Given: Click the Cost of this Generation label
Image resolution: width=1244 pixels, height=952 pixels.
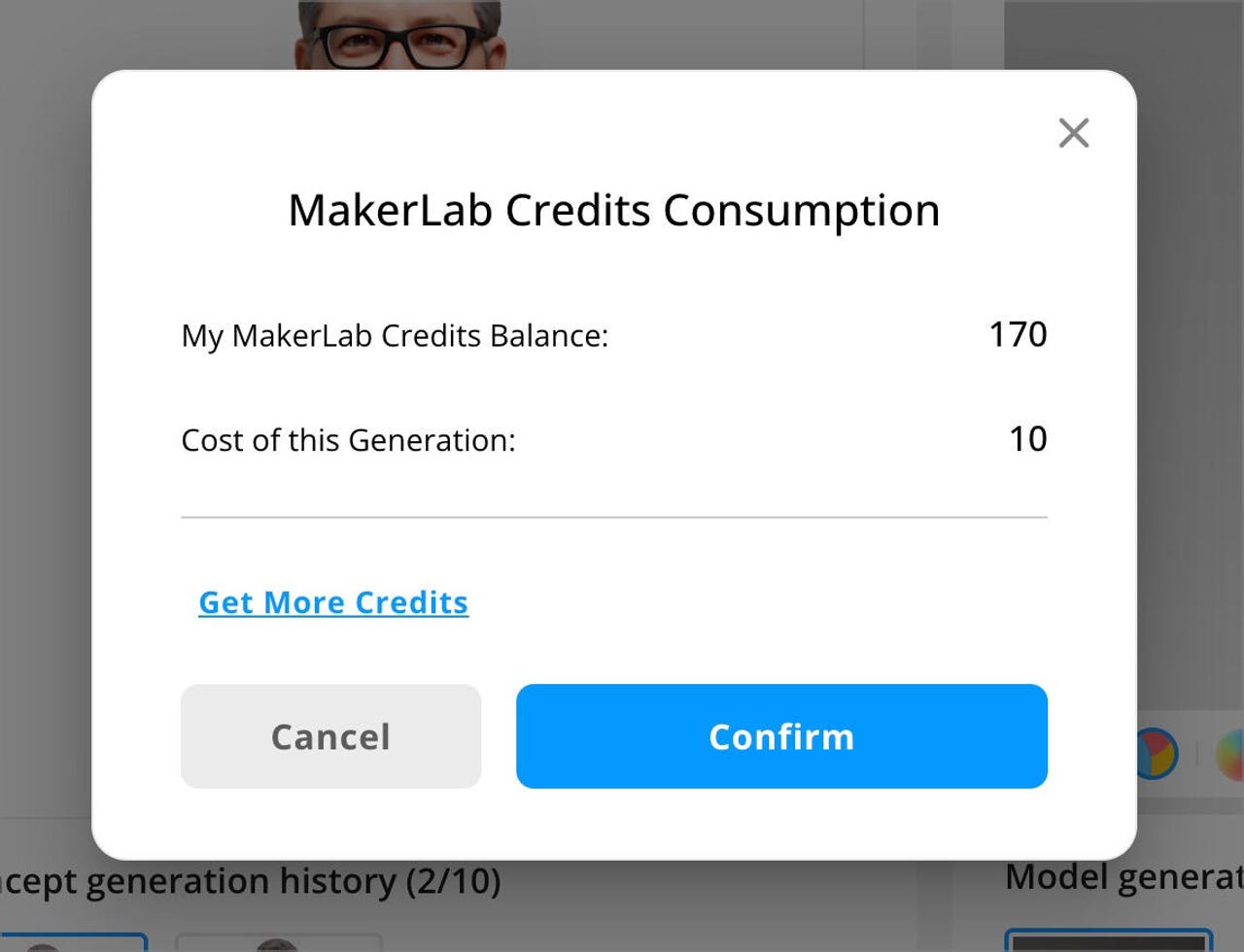Looking at the screenshot, I should 348,441.
